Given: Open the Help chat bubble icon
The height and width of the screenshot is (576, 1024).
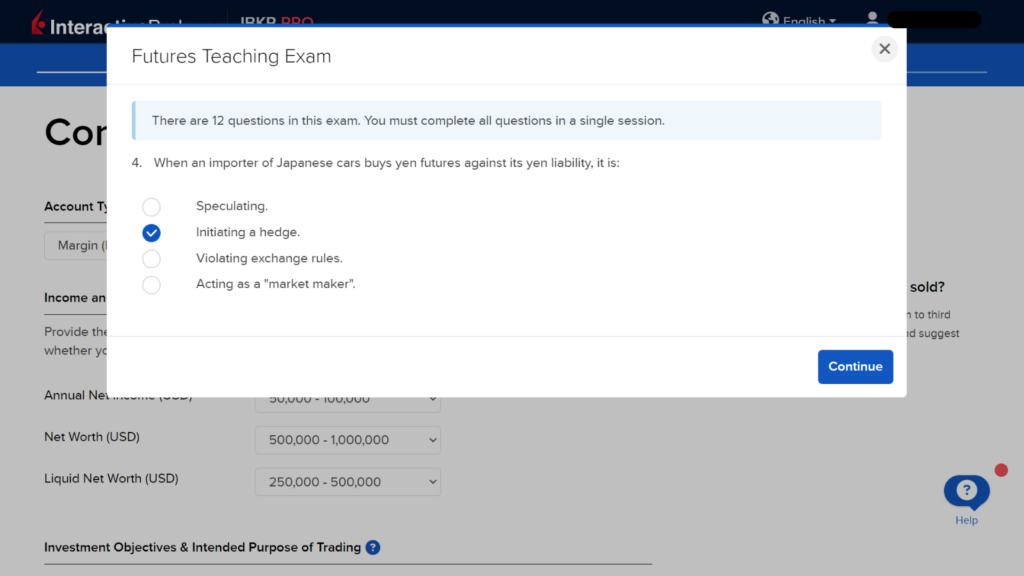Looking at the screenshot, I should [x=966, y=490].
